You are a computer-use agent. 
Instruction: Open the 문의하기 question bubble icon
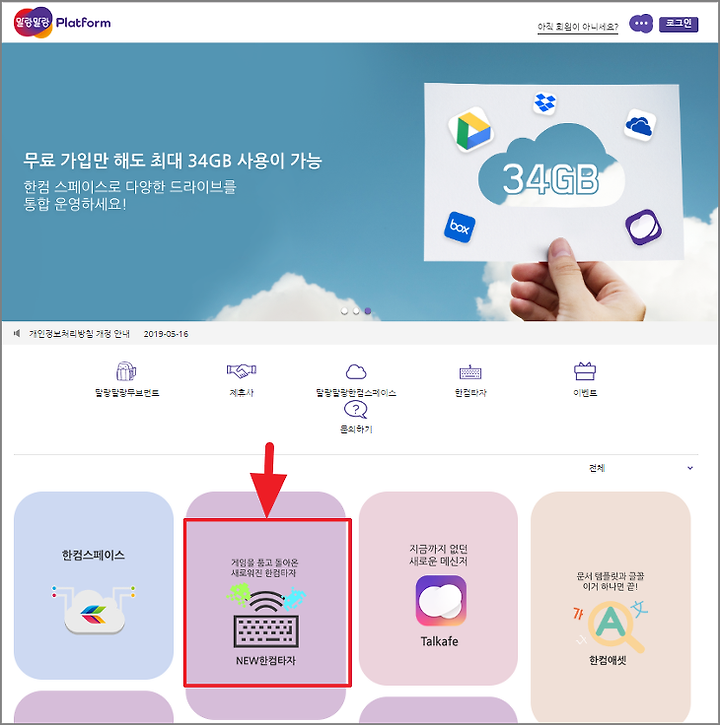coord(356,409)
